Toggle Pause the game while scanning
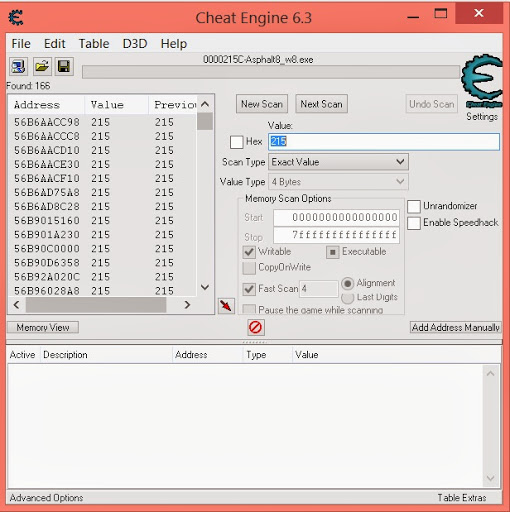 click(249, 310)
